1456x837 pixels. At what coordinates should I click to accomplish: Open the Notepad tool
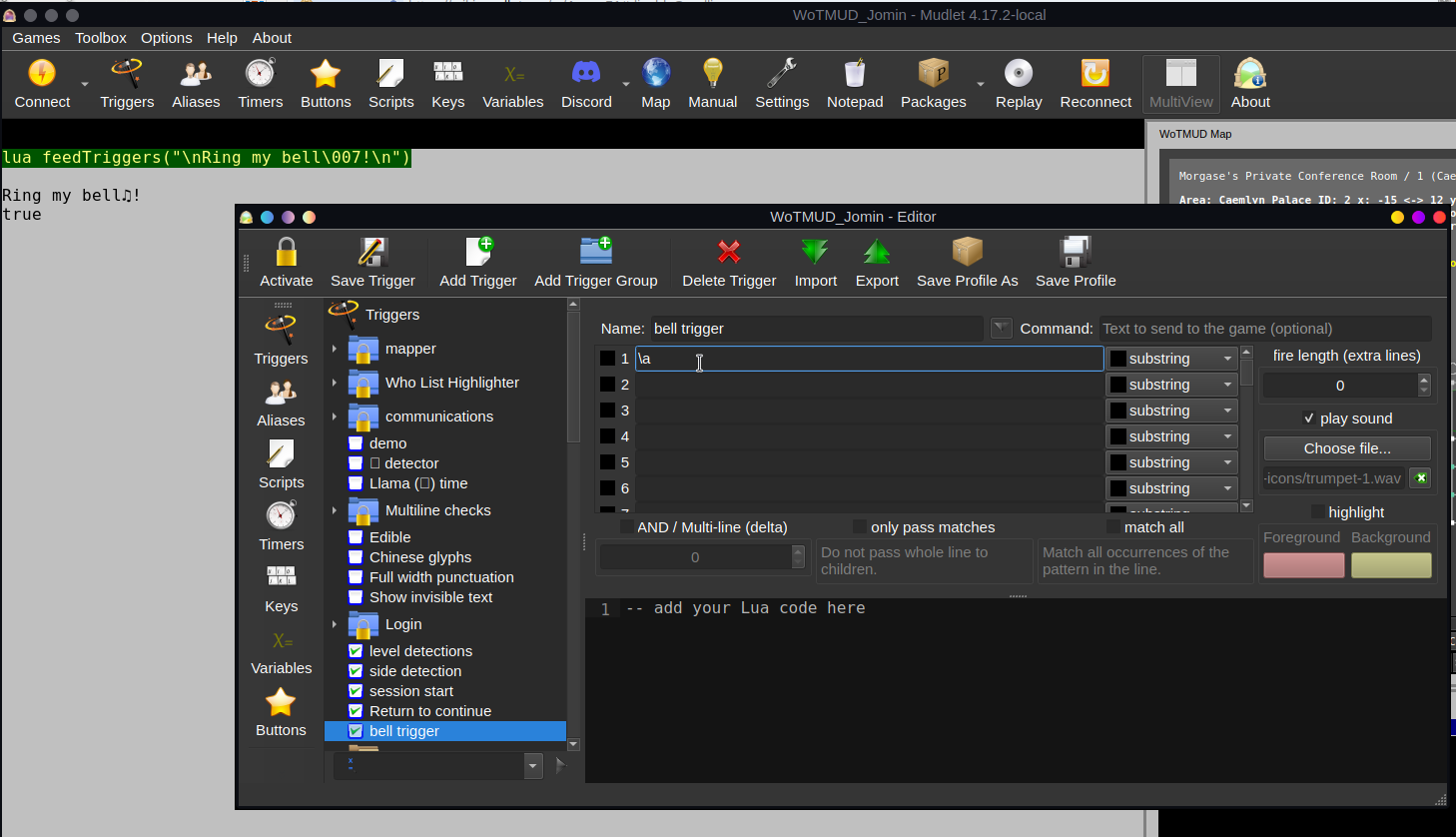pos(855,74)
